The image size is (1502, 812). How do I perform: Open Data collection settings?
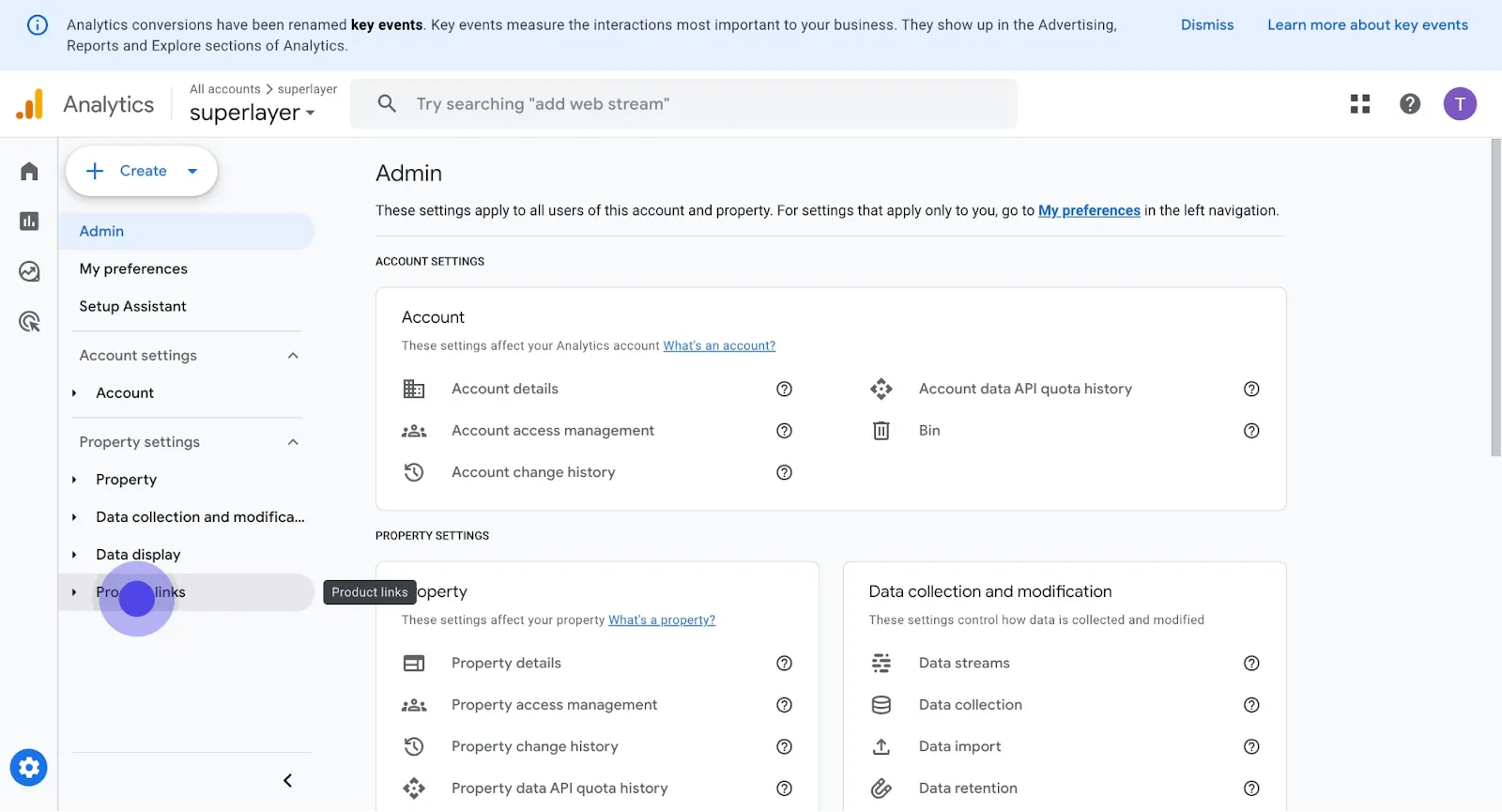[970, 705]
